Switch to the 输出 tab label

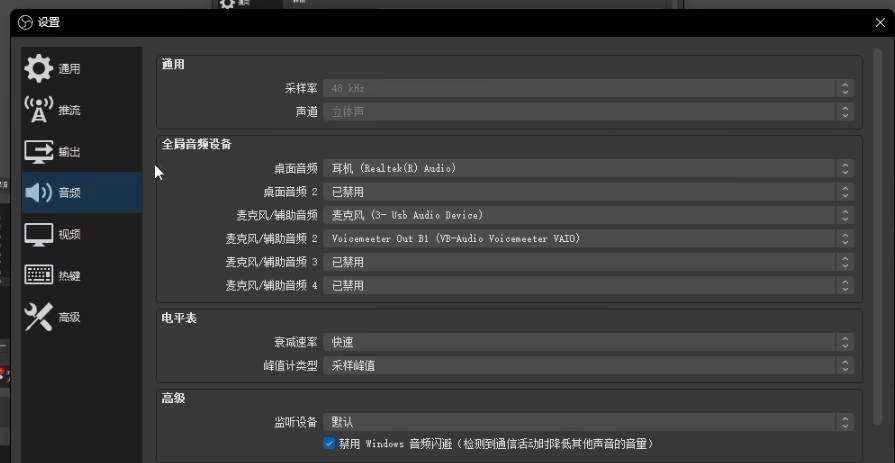(x=69, y=152)
